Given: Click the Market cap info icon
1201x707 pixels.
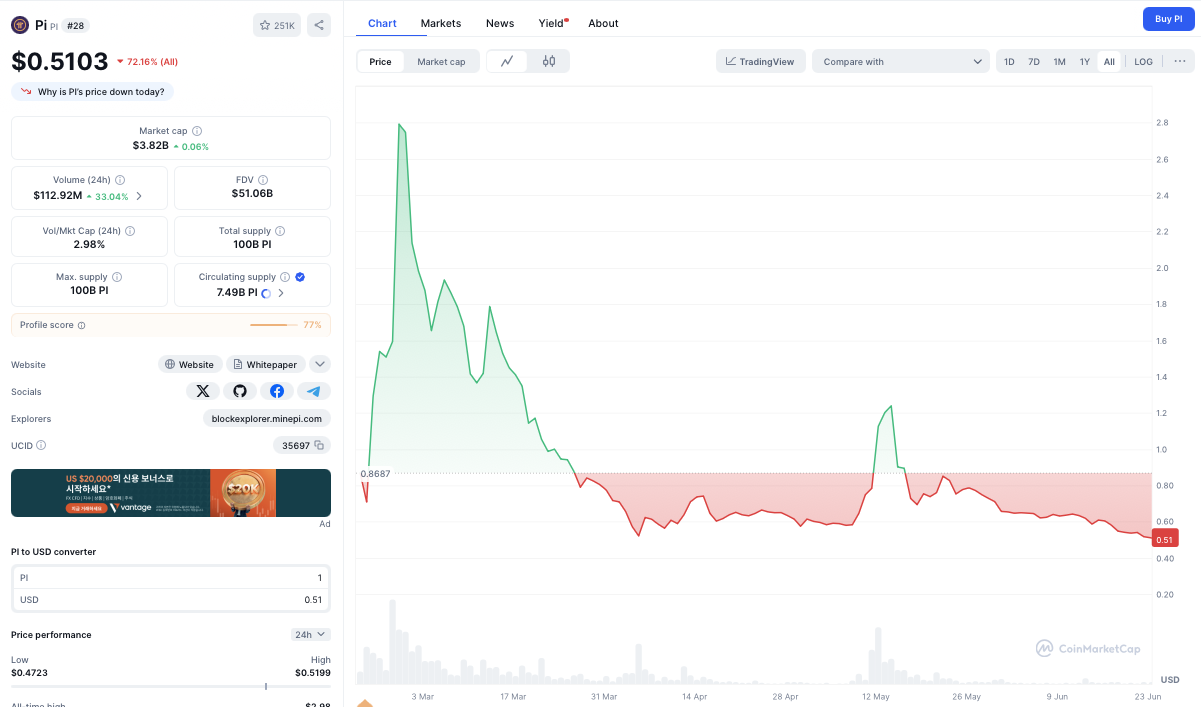Looking at the screenshot, I should 197,131.
